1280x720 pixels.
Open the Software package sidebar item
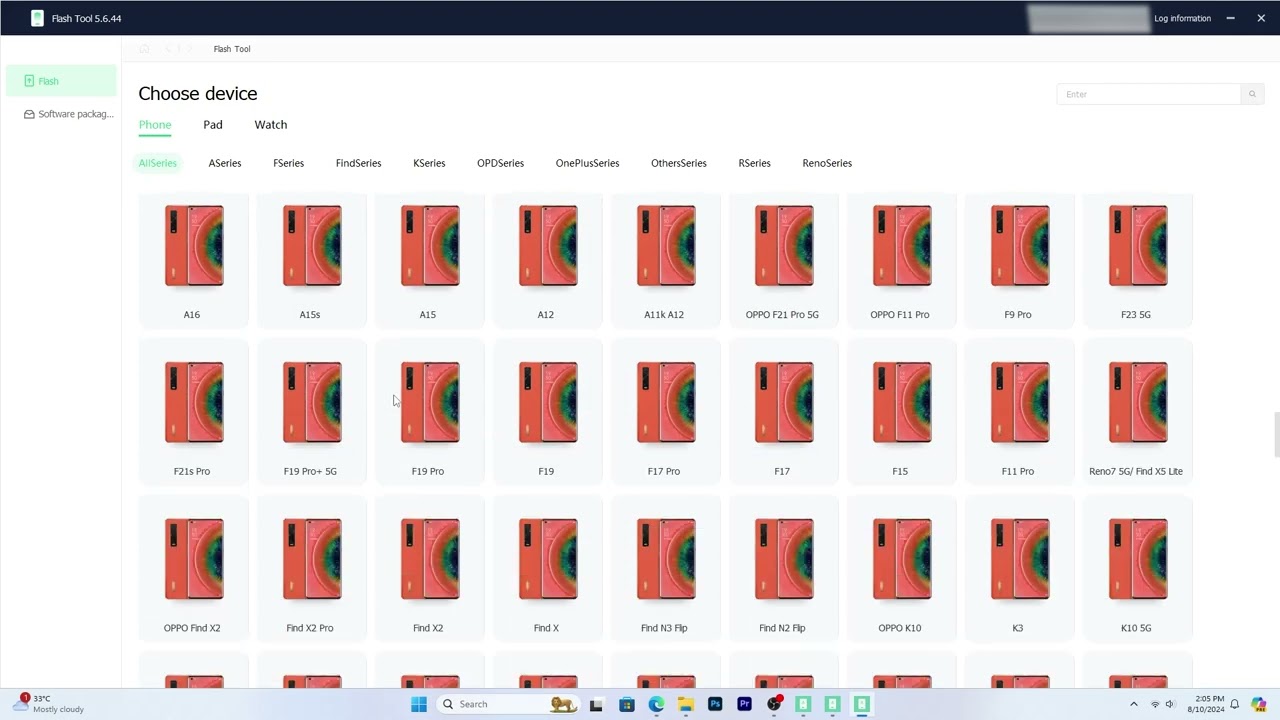coord(68,114)
